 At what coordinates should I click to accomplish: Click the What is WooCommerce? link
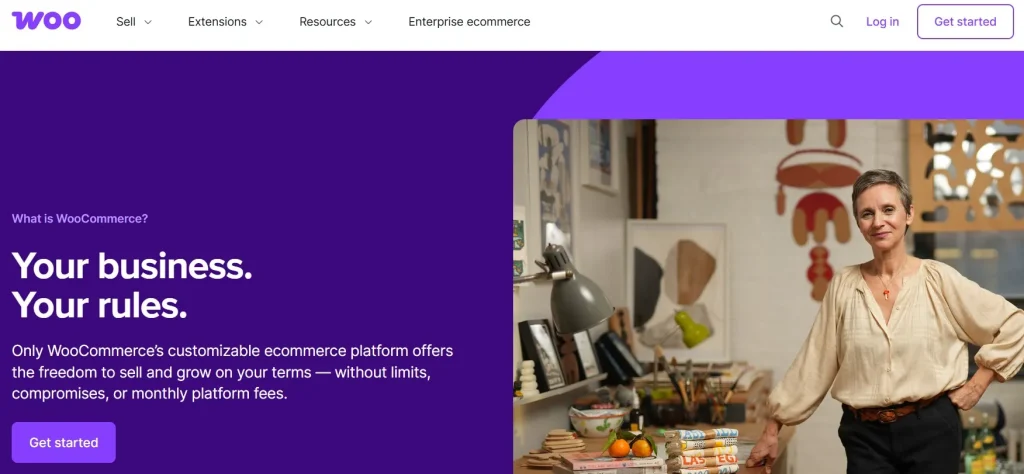point(80,219)
